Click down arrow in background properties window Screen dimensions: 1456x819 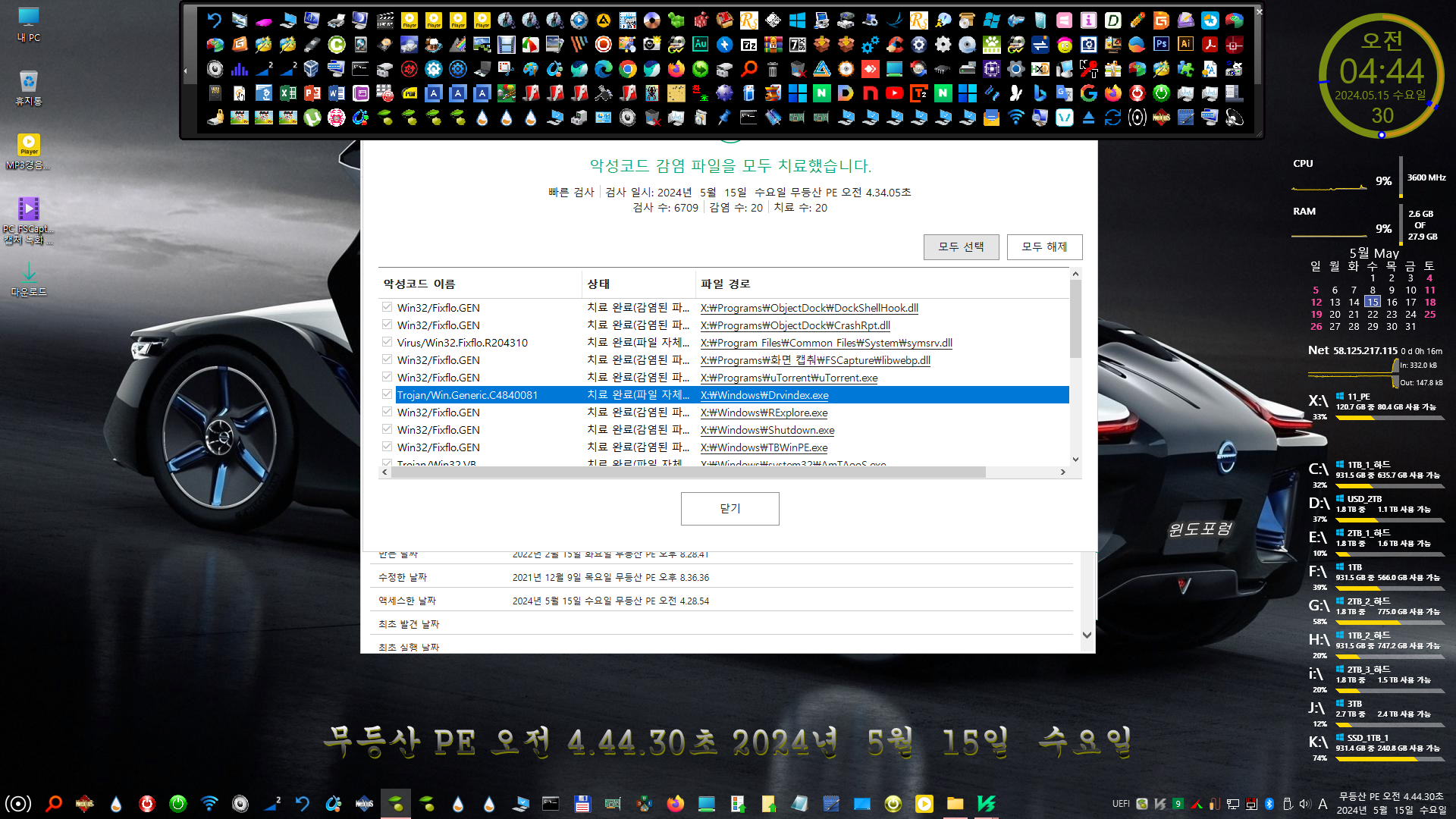tap(1087, 635)
